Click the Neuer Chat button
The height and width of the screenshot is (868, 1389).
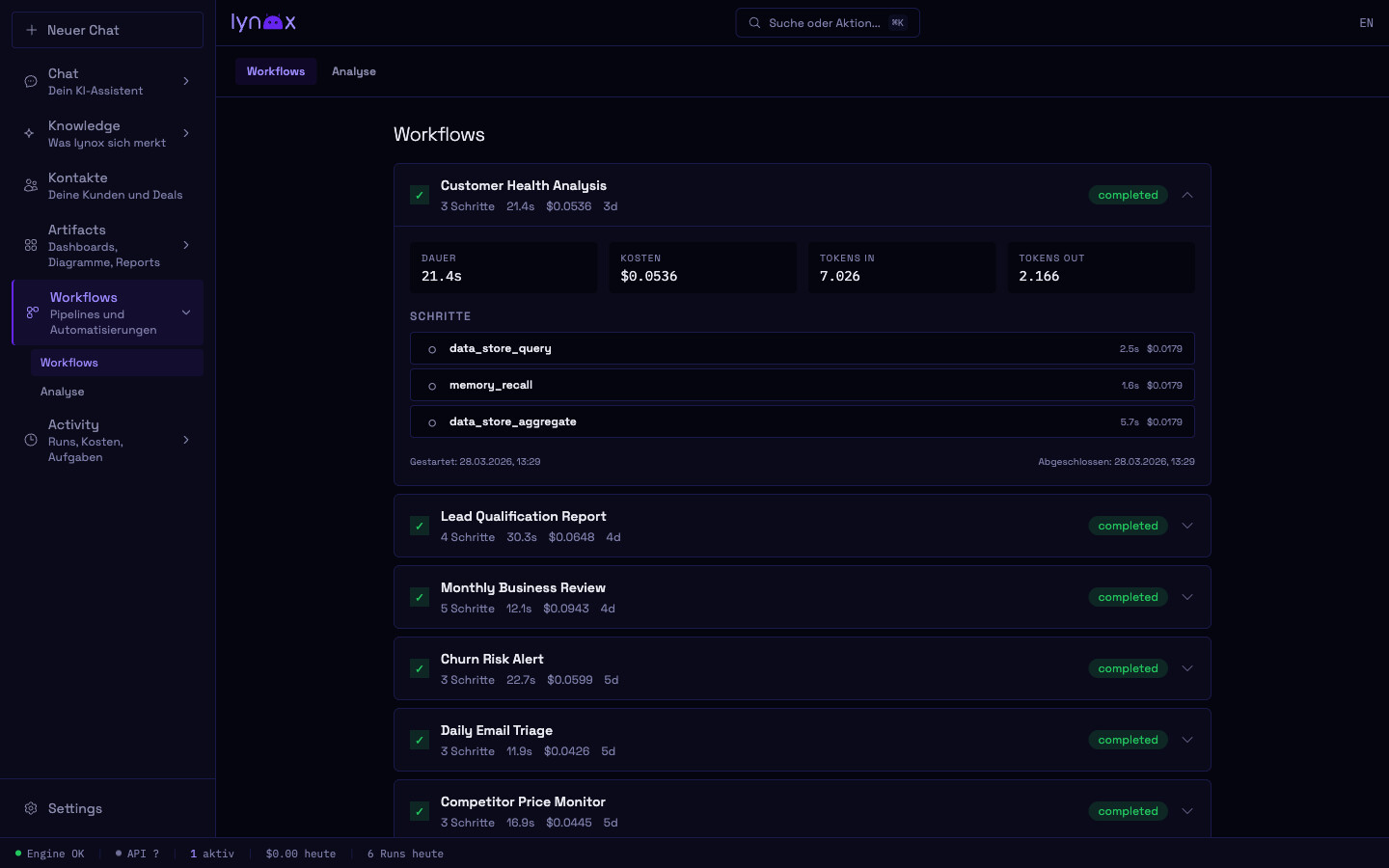[x=107, y=29]
